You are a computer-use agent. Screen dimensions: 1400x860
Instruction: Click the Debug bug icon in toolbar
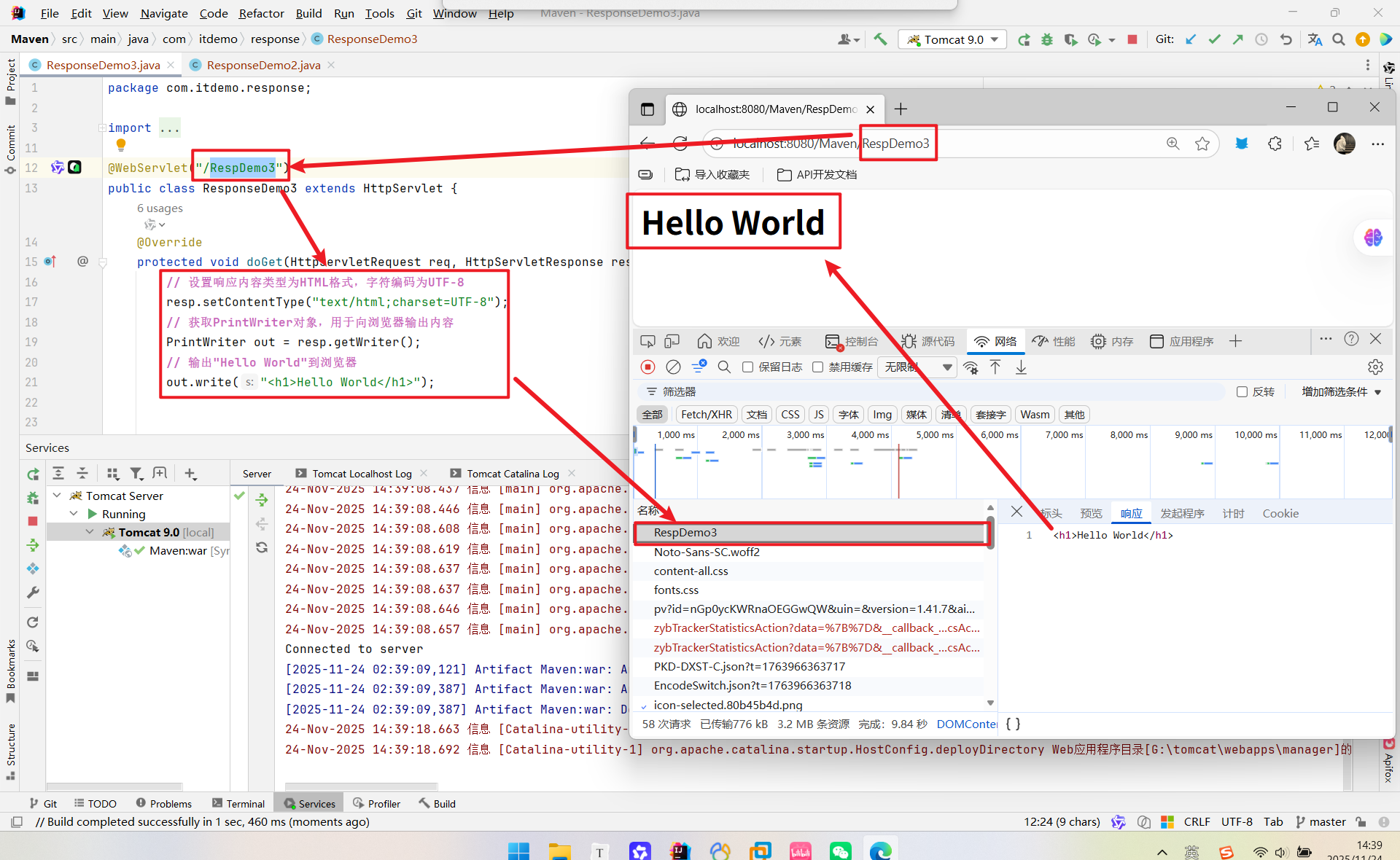tap(1047, 39)
